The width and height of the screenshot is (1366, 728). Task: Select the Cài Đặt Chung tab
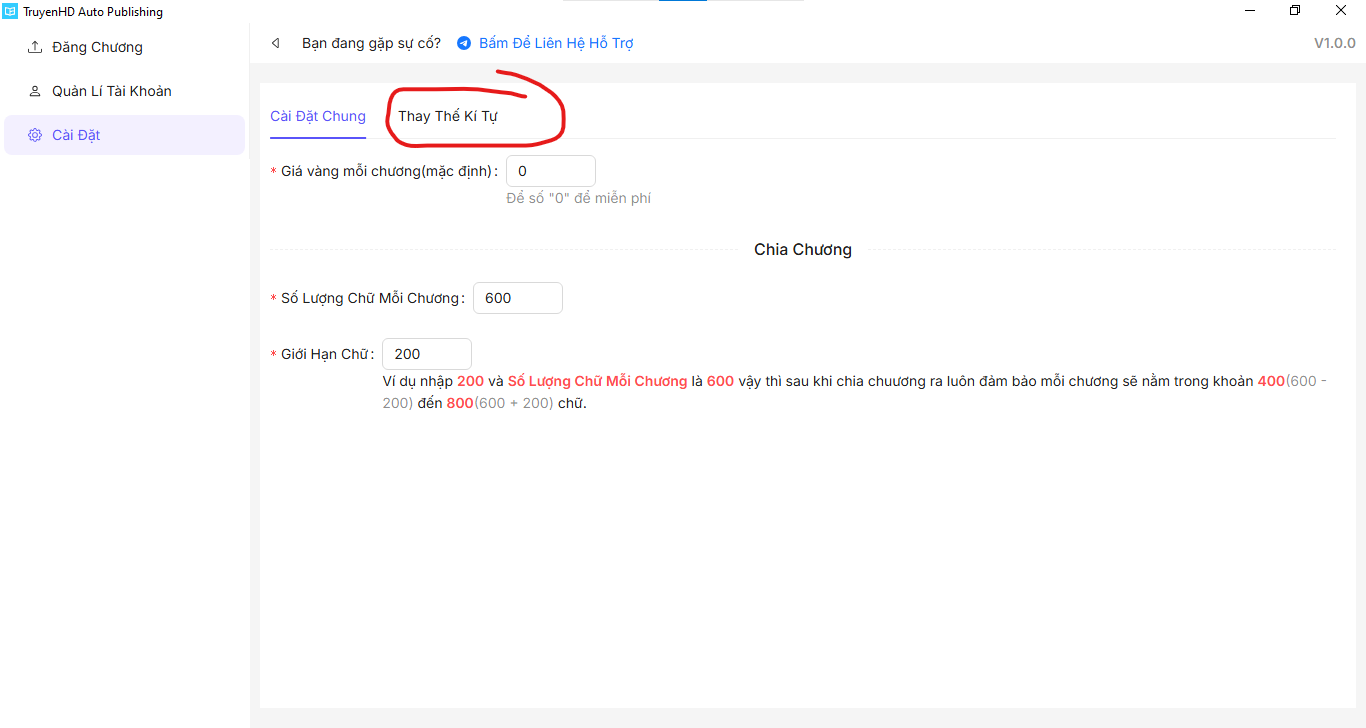tap(318, 116)
